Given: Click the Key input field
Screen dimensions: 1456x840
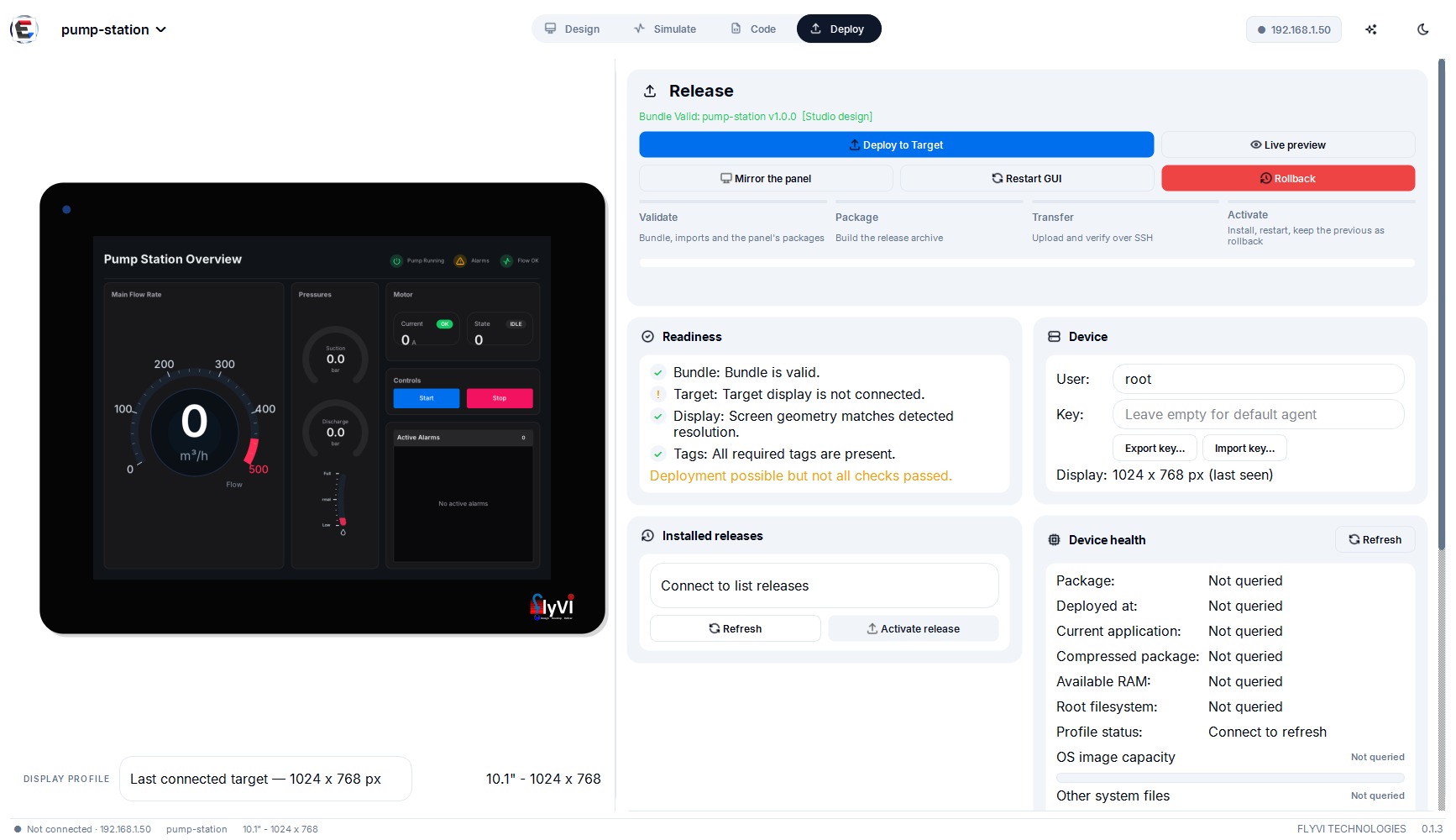Looking at the screenshot, I should pyautogui.click(x=1258, y=414).
